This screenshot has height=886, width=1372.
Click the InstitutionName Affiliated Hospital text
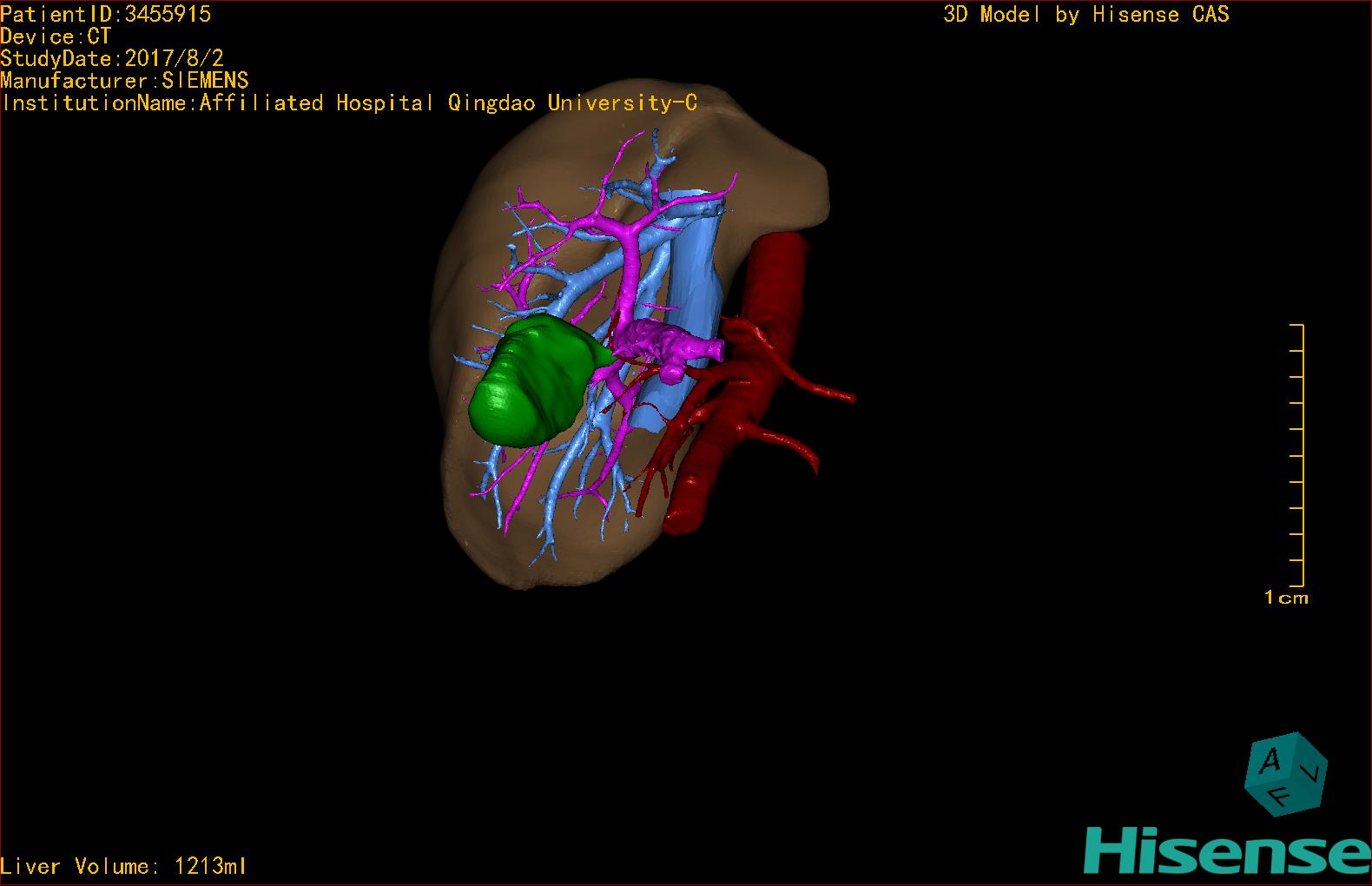click(x=349, y=102)
